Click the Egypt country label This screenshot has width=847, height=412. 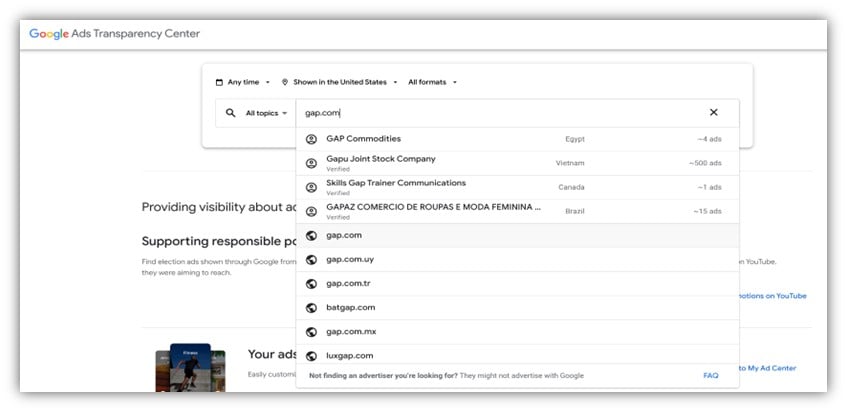(575, 139)
